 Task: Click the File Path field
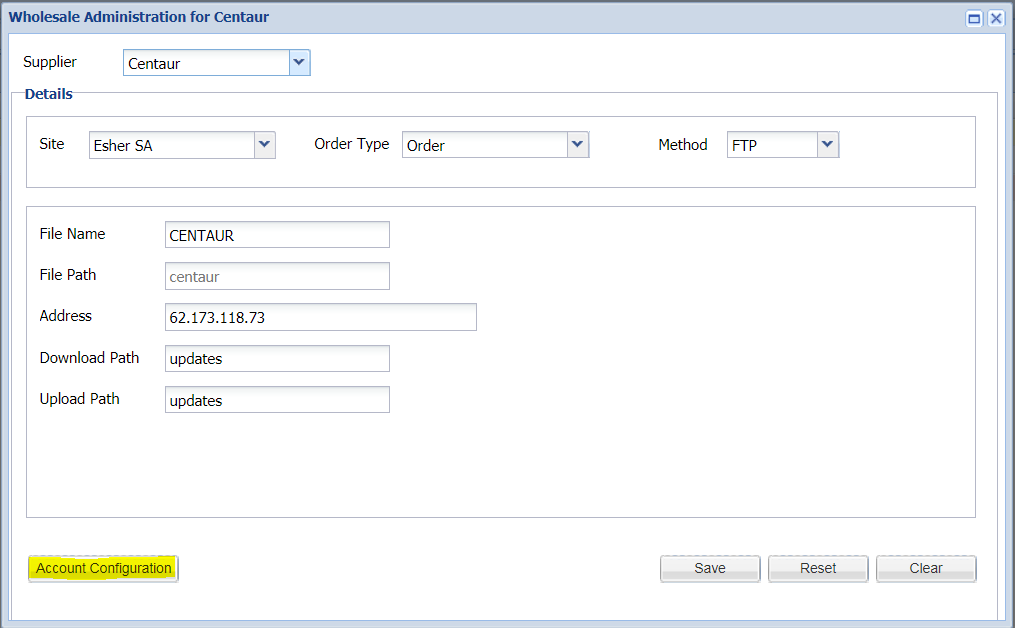pos(277,276)
